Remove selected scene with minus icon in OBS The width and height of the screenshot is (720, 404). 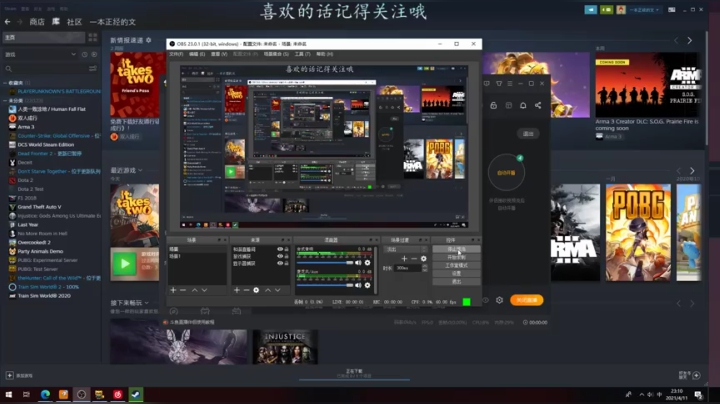(183, 290)
